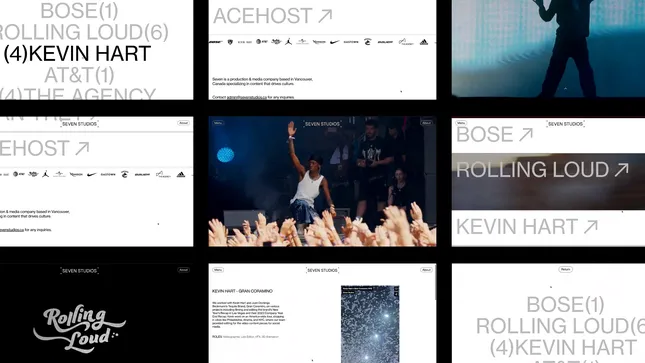Select grey (4)KEVIN HART in the list under Return

tap(563, 348)
